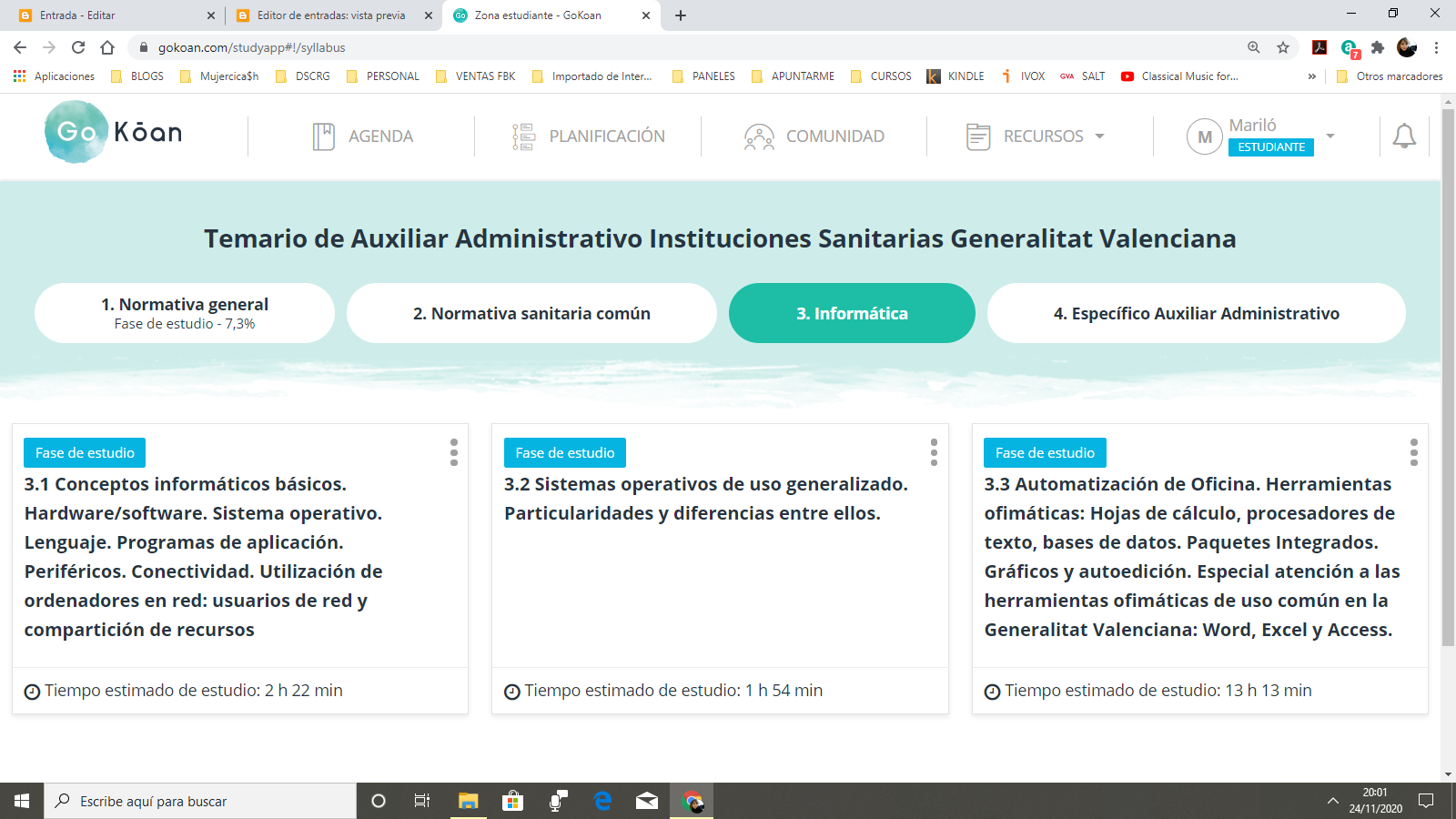Open the Aplicaciones bookmarks shortcut
The width and height of the screenshot is (1456, 819).
tap(55, 76)
